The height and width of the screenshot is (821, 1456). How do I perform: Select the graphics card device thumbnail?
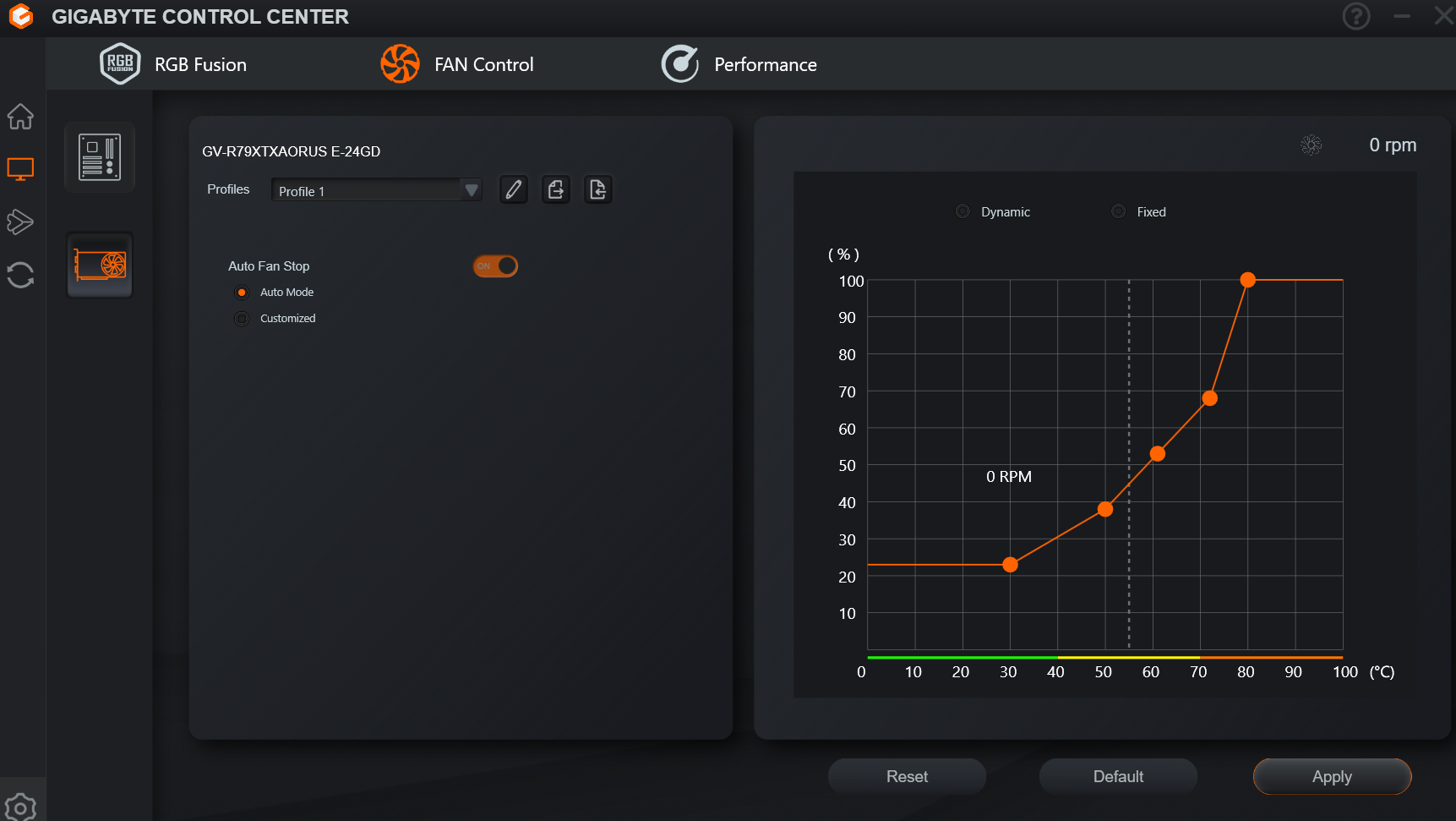(100, 265)
